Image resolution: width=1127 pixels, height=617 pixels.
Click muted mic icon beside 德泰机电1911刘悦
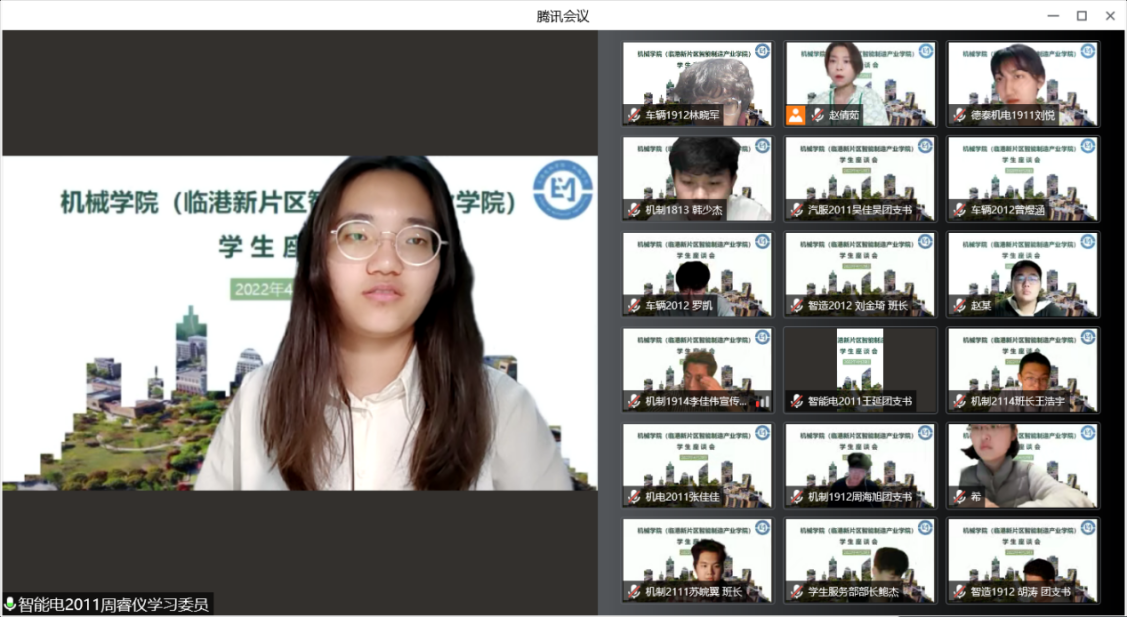(x=959, y=115)
